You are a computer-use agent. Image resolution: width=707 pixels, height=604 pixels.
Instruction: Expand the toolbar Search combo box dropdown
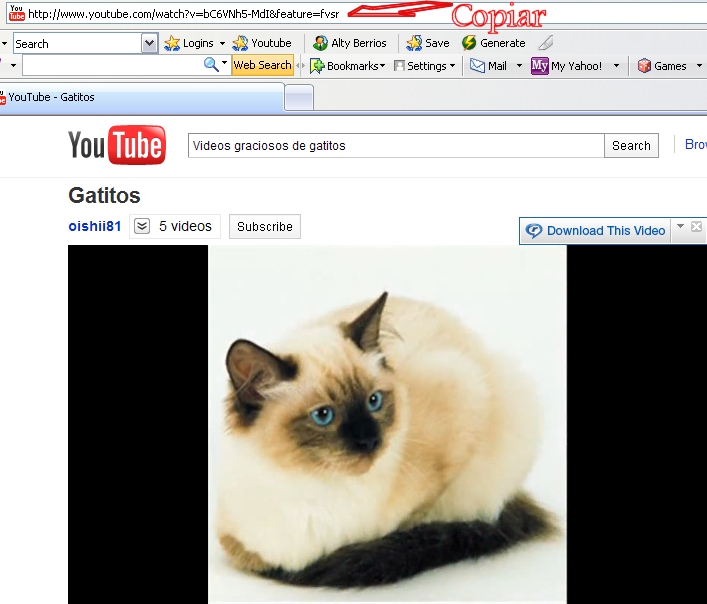[149, 44]
